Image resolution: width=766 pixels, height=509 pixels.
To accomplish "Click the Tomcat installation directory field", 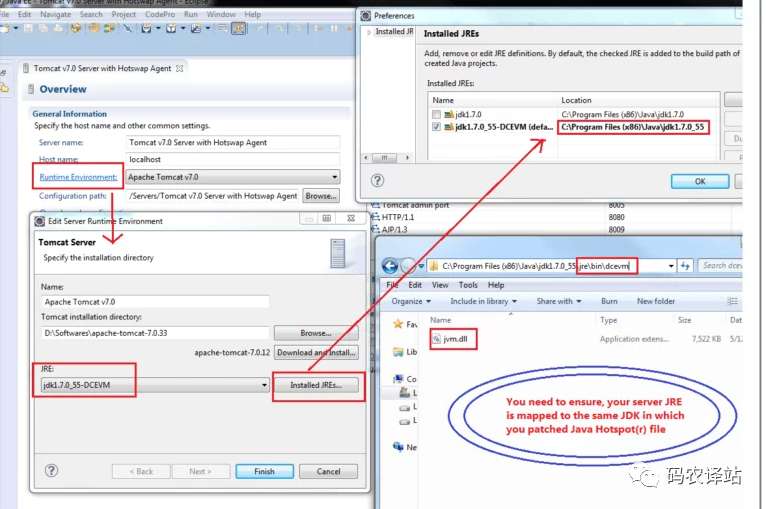I will [x=155, y=333].
